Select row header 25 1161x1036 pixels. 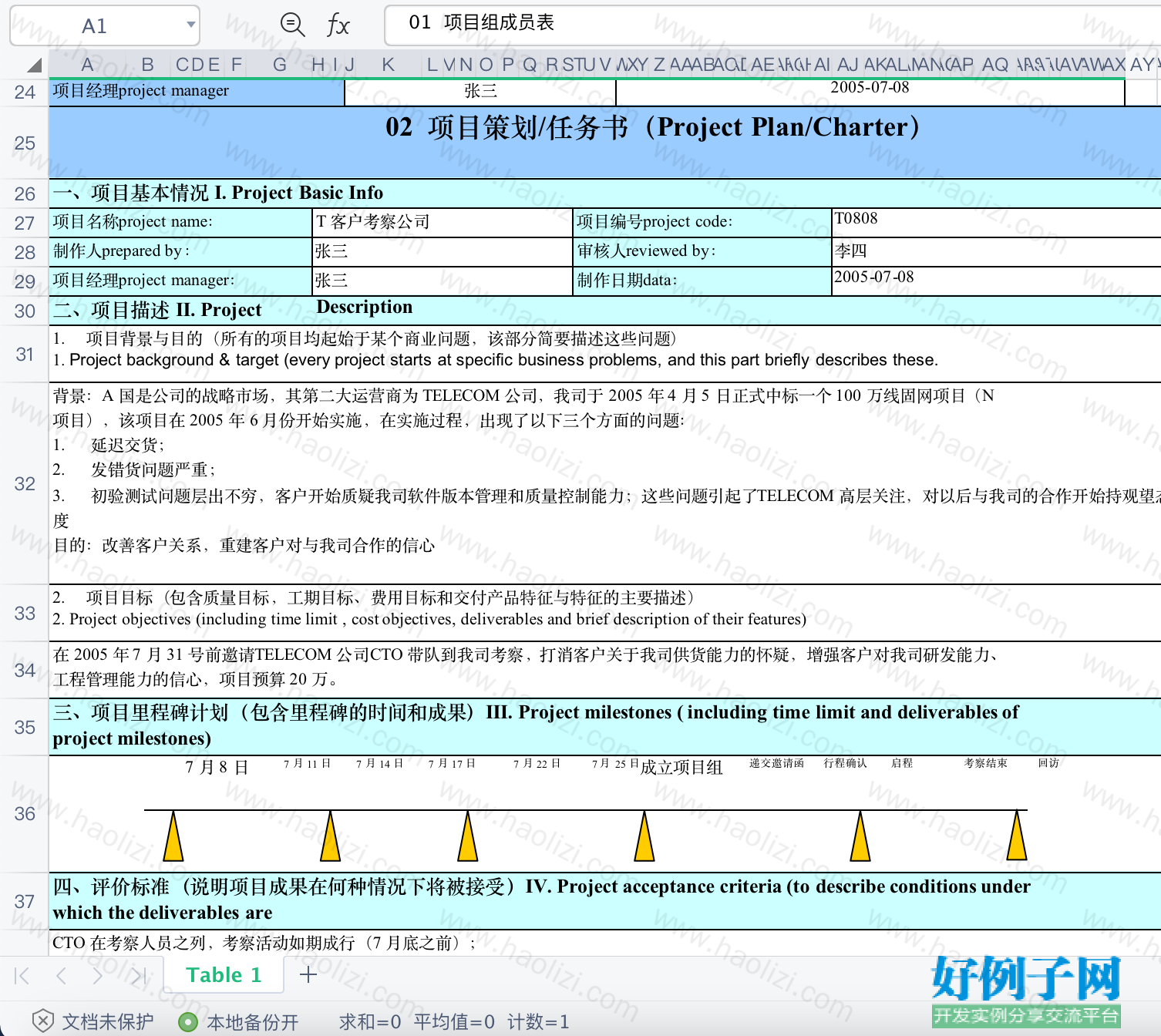[x=25, y=143]
